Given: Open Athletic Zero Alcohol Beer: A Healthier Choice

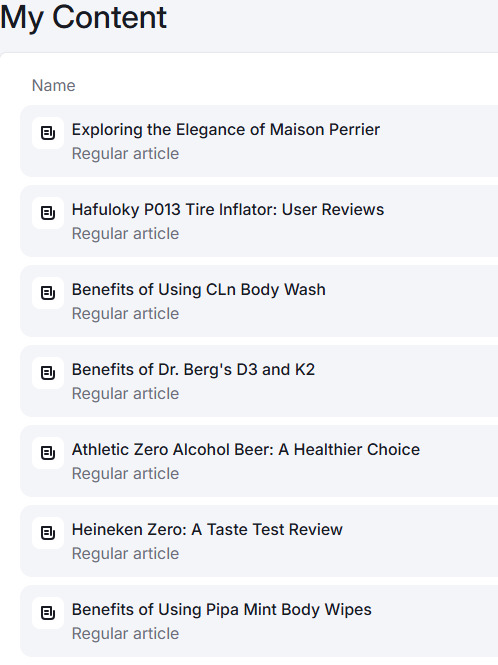Looking at the screenshot, I should tap(246, 450).
